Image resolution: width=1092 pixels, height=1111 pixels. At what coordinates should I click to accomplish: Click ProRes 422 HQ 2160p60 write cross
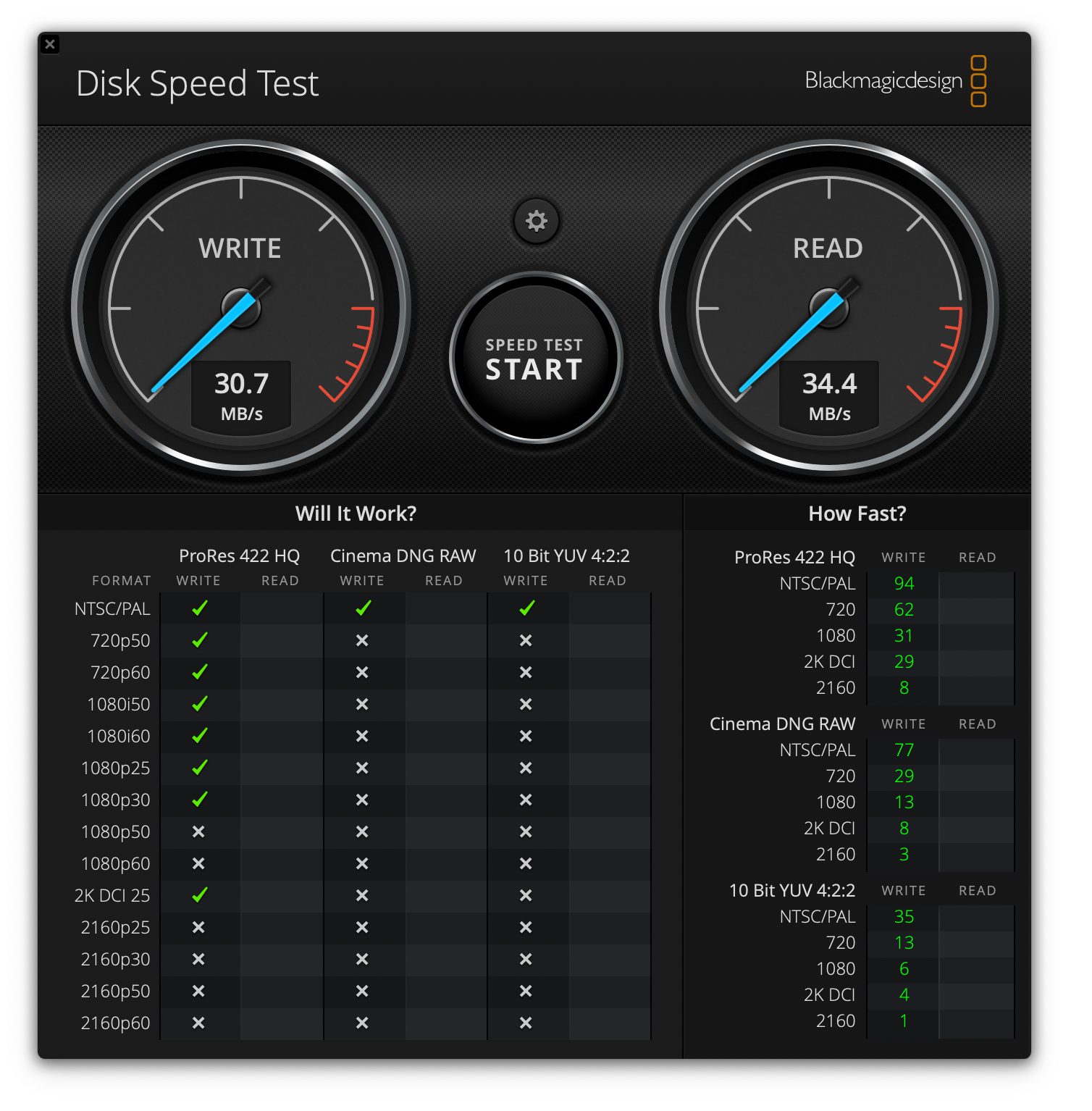click(x=198, y=1023)
